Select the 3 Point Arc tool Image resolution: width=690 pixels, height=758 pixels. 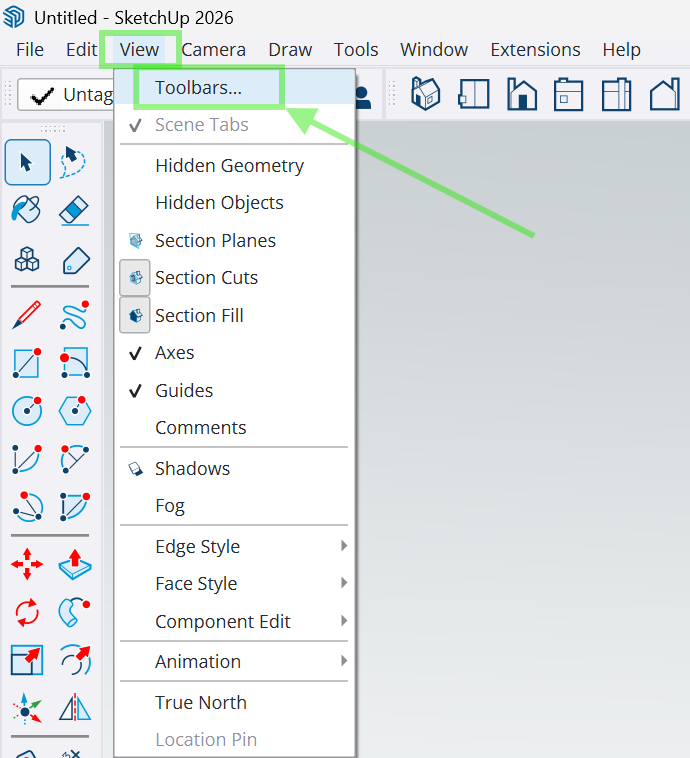point(28,507)
